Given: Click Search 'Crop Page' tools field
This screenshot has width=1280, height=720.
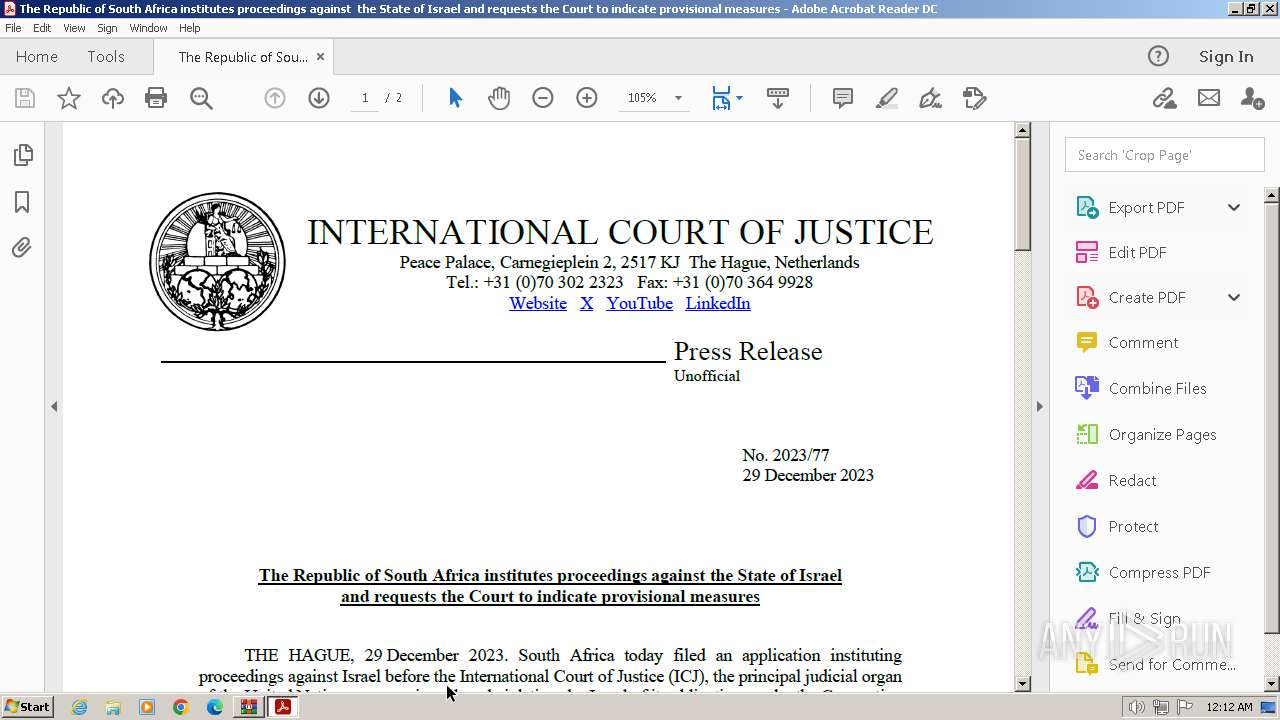Looking at the screenshot, I should [1165, 155].
